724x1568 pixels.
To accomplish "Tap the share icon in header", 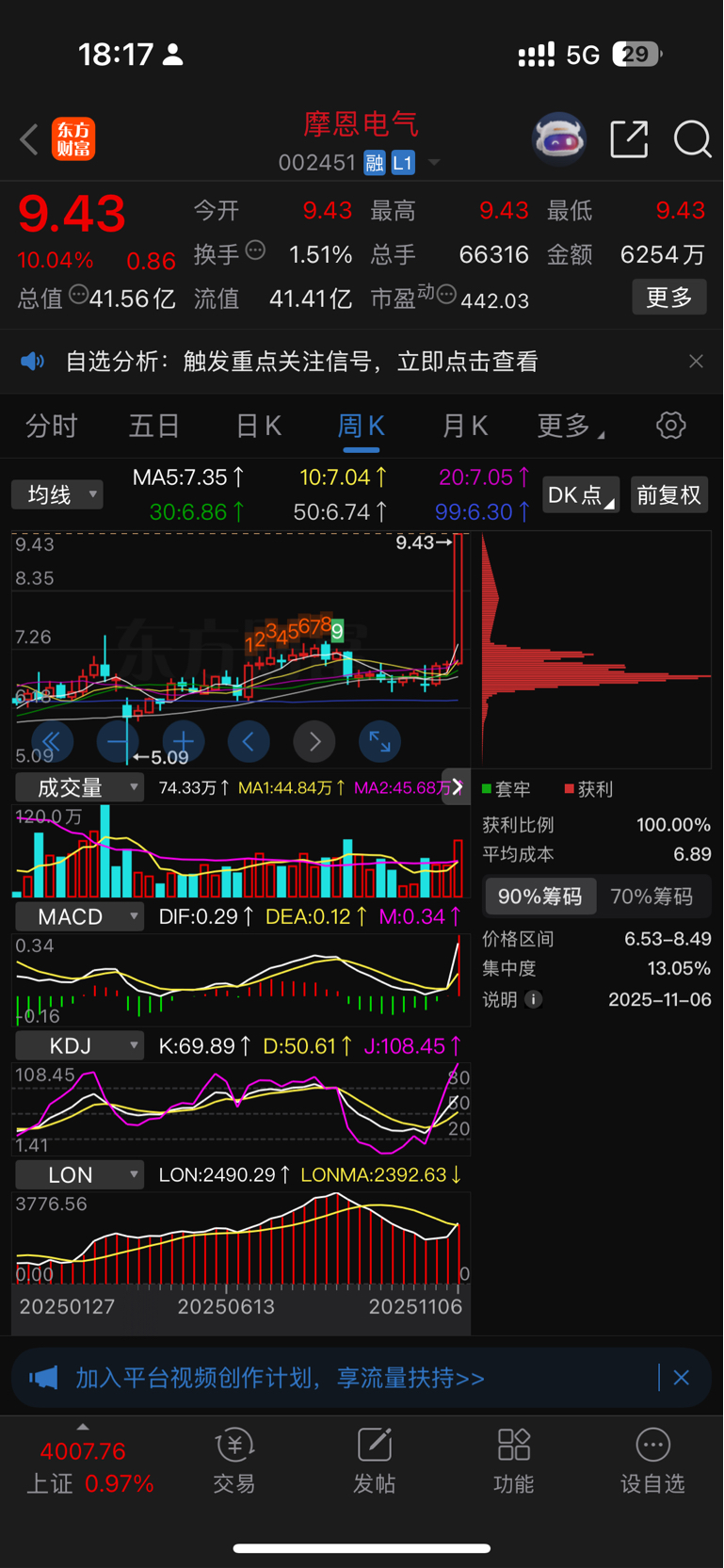I will (629, 139).
